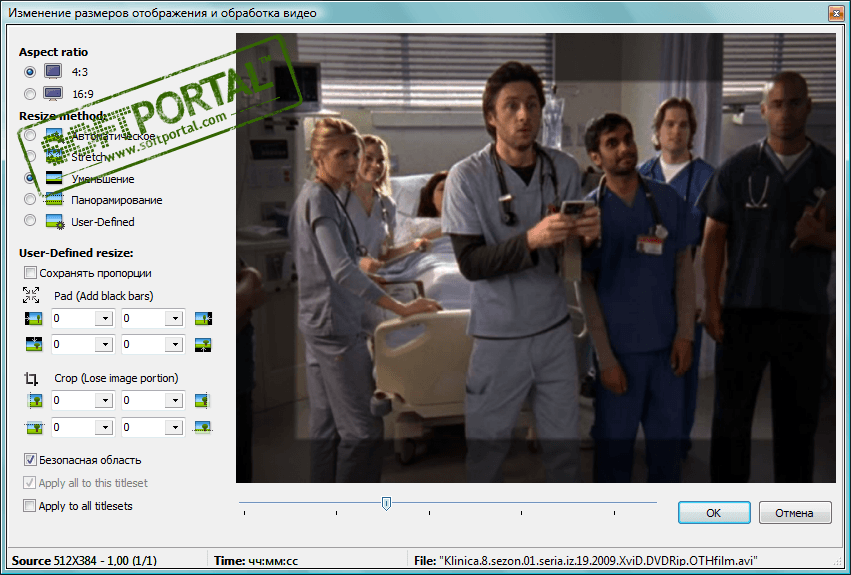Click the Crop tool icon
This screenshot has height=575, width=851.
click(31, 378)
